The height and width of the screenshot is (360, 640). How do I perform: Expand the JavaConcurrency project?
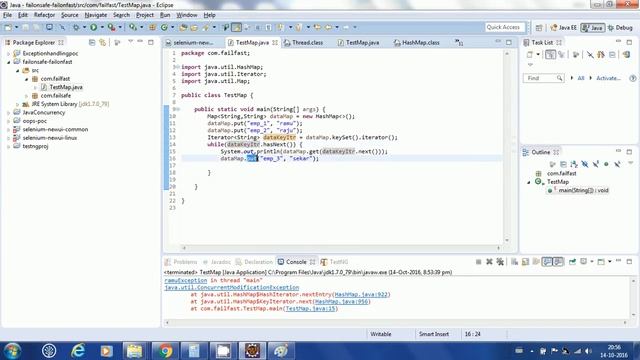pos(9,113)
